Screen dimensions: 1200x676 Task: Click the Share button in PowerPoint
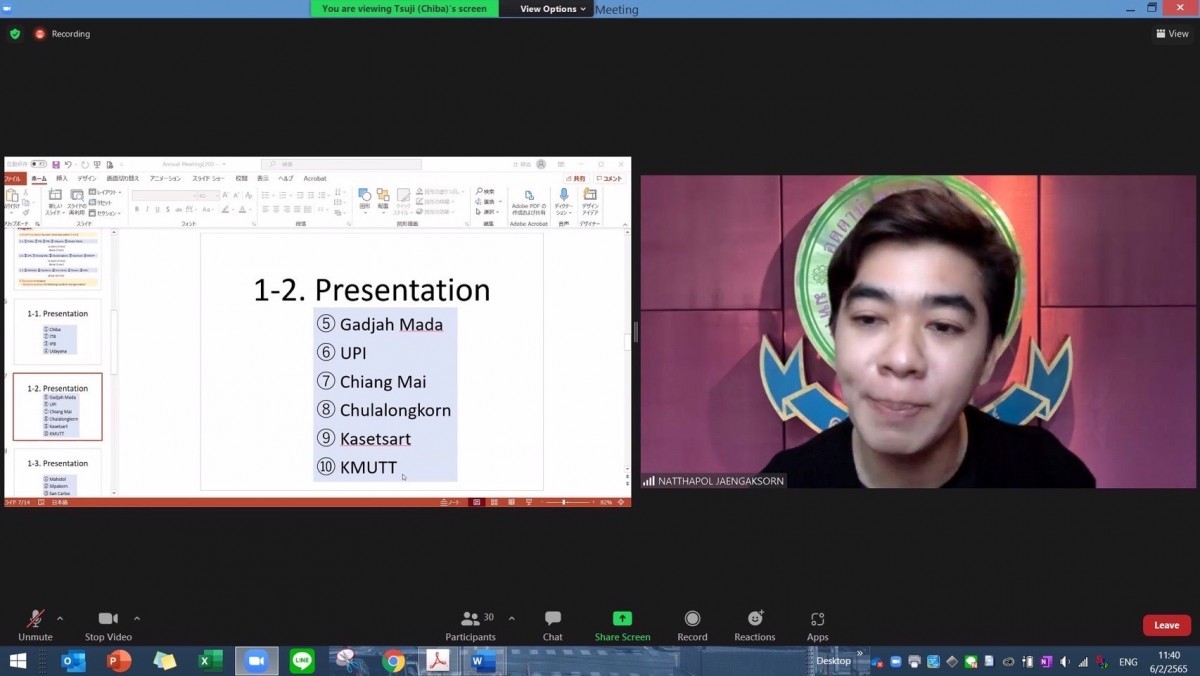tap(578, 179)
